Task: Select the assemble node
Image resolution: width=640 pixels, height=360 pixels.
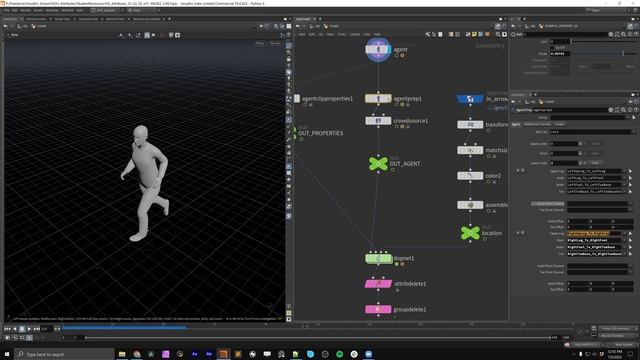Action: pos(470,205)
